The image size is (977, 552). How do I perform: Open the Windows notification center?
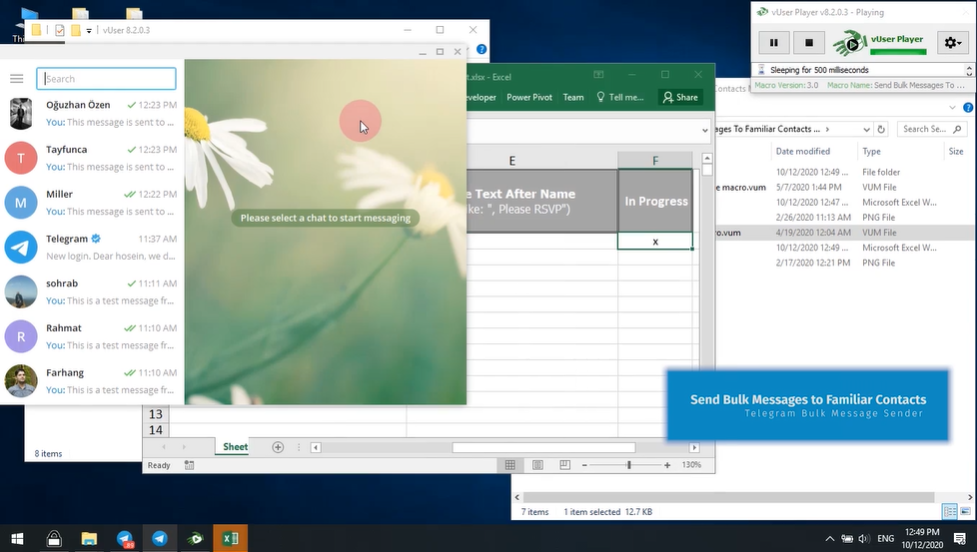[x=960, y=539]
